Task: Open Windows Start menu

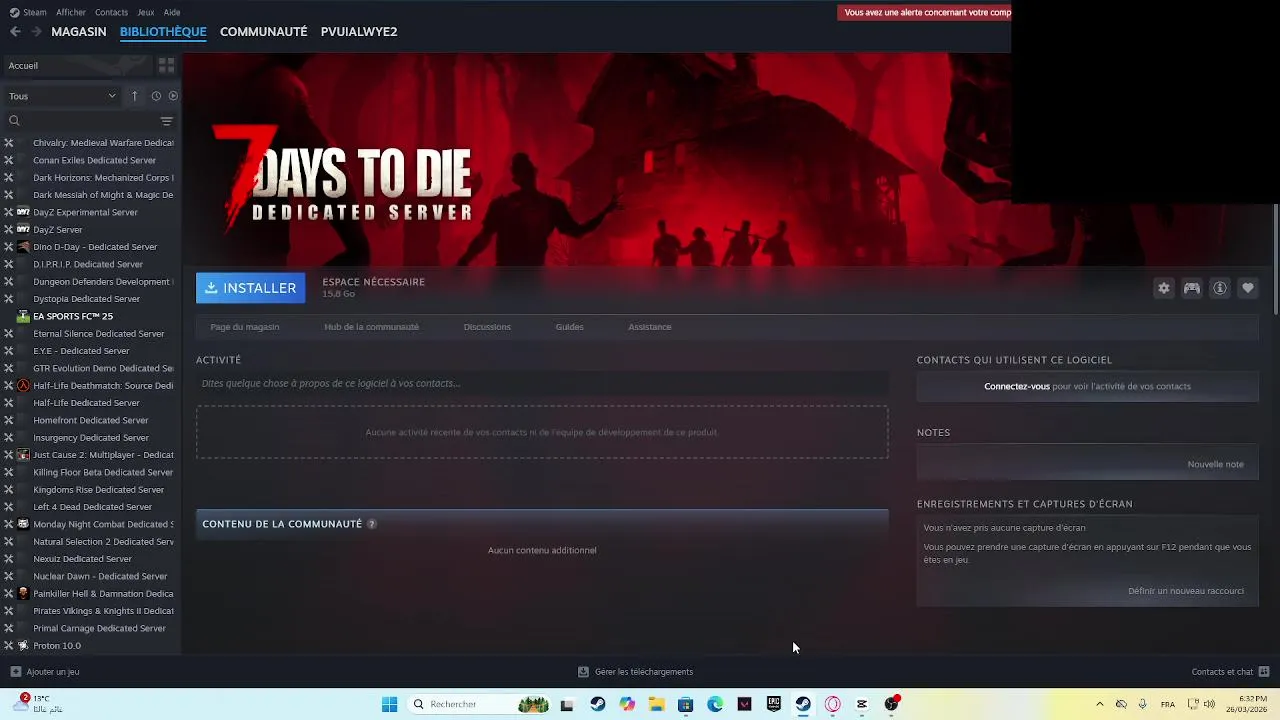Action: pos(389,704)
